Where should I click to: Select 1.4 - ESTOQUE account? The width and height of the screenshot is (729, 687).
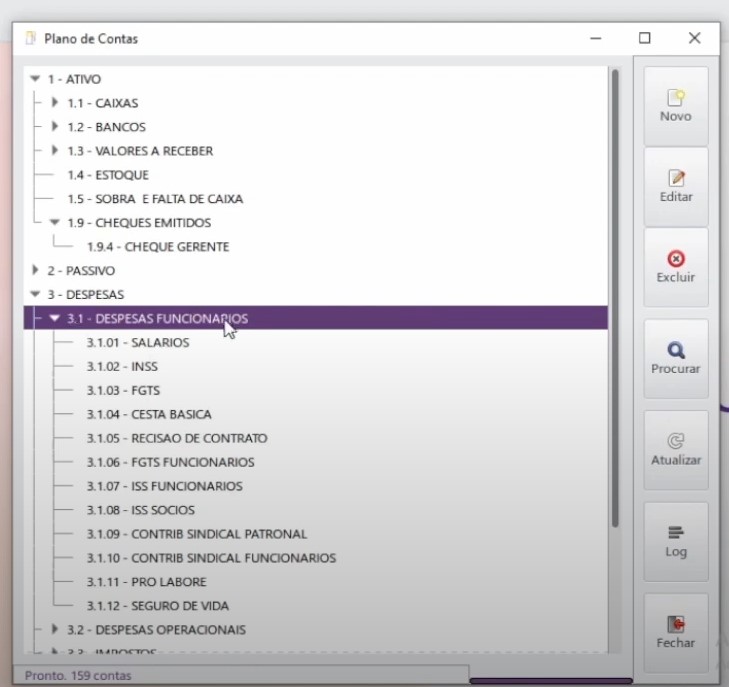tap(108, 175)
